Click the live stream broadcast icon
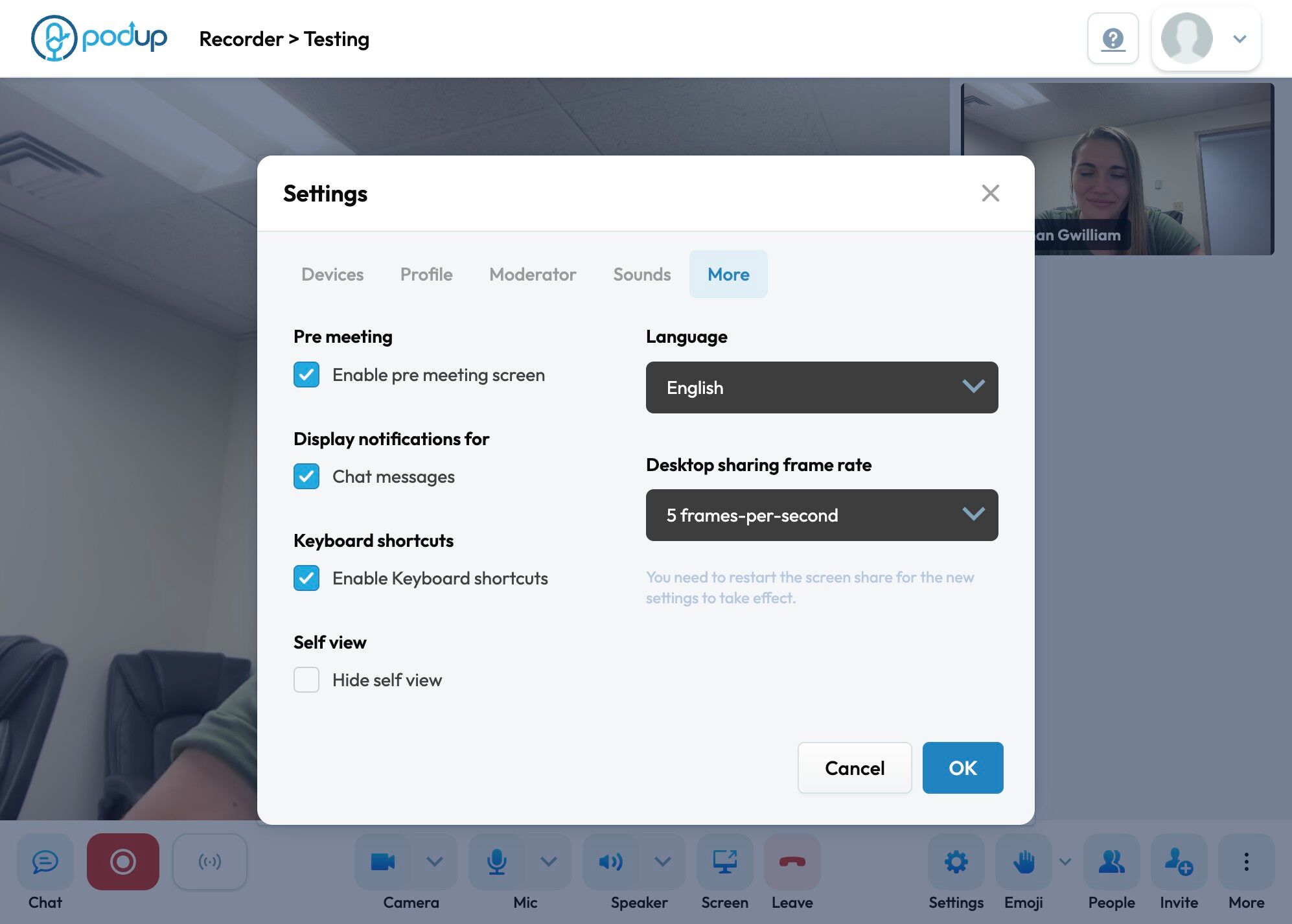This screenshot has width=1292, height=924. pos(209,861)
